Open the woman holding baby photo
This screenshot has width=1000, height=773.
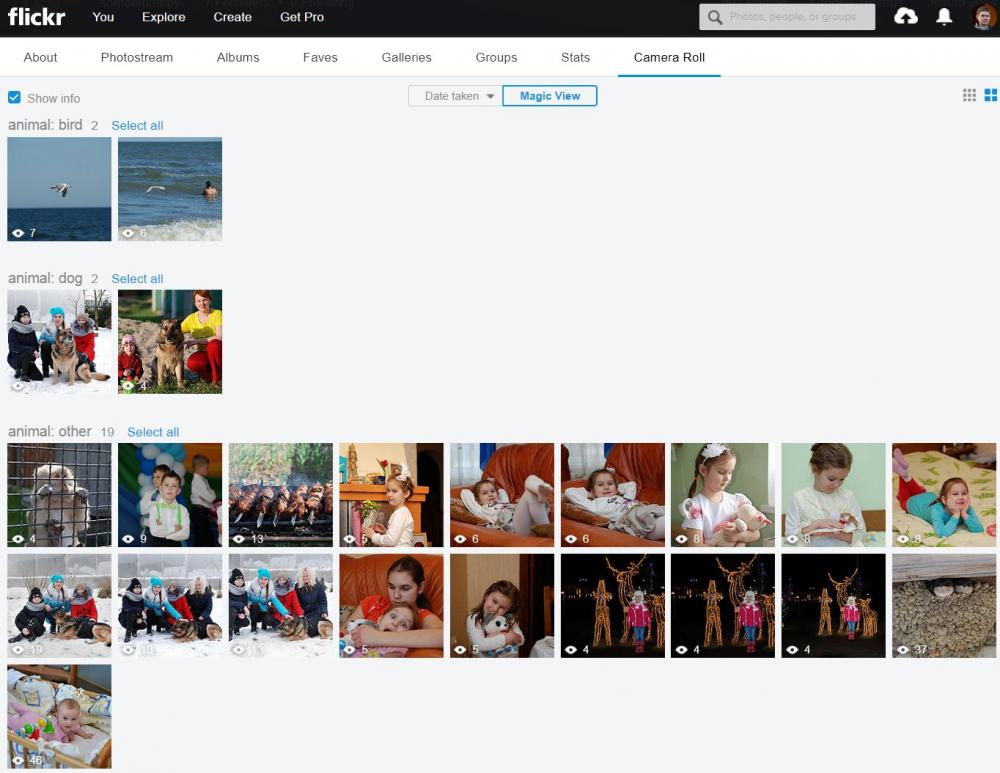coord(391,606)
